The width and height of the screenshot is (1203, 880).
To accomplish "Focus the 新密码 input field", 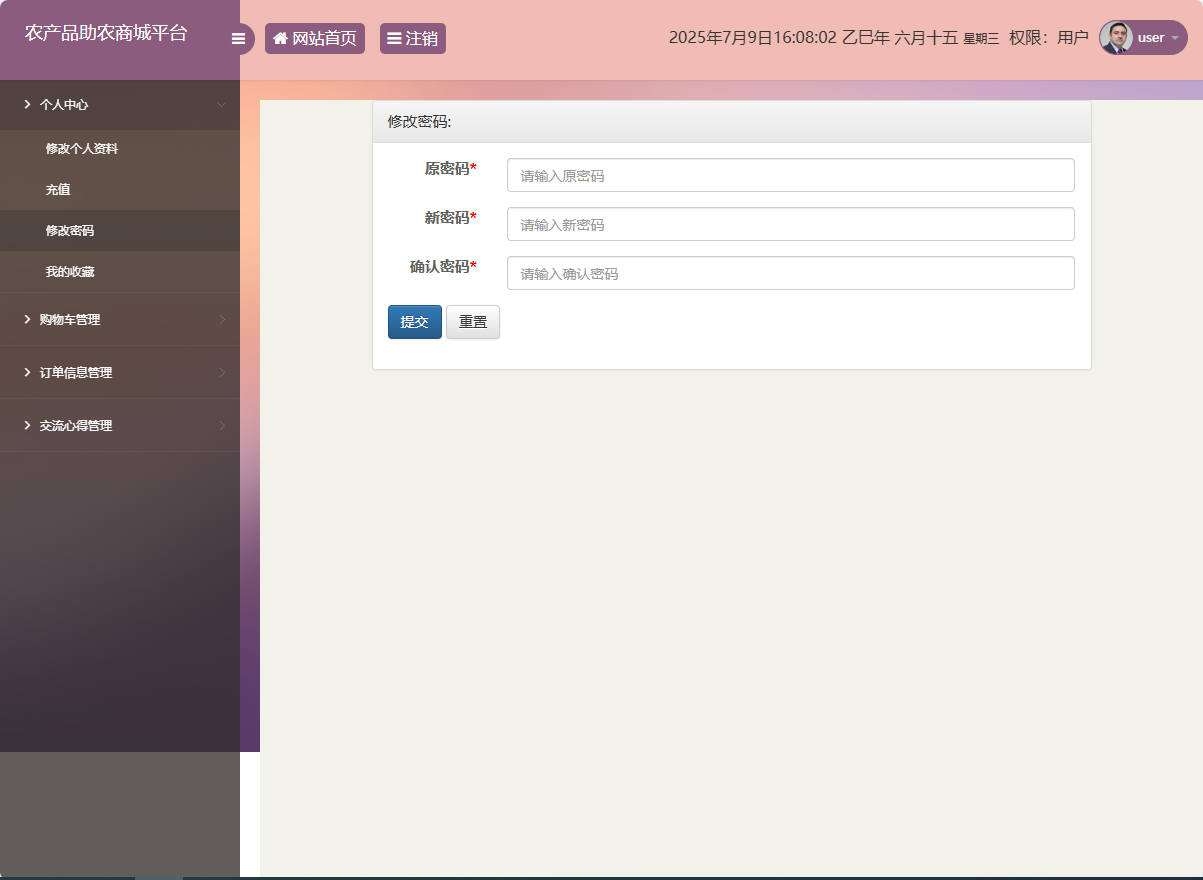I will [790, 224].
